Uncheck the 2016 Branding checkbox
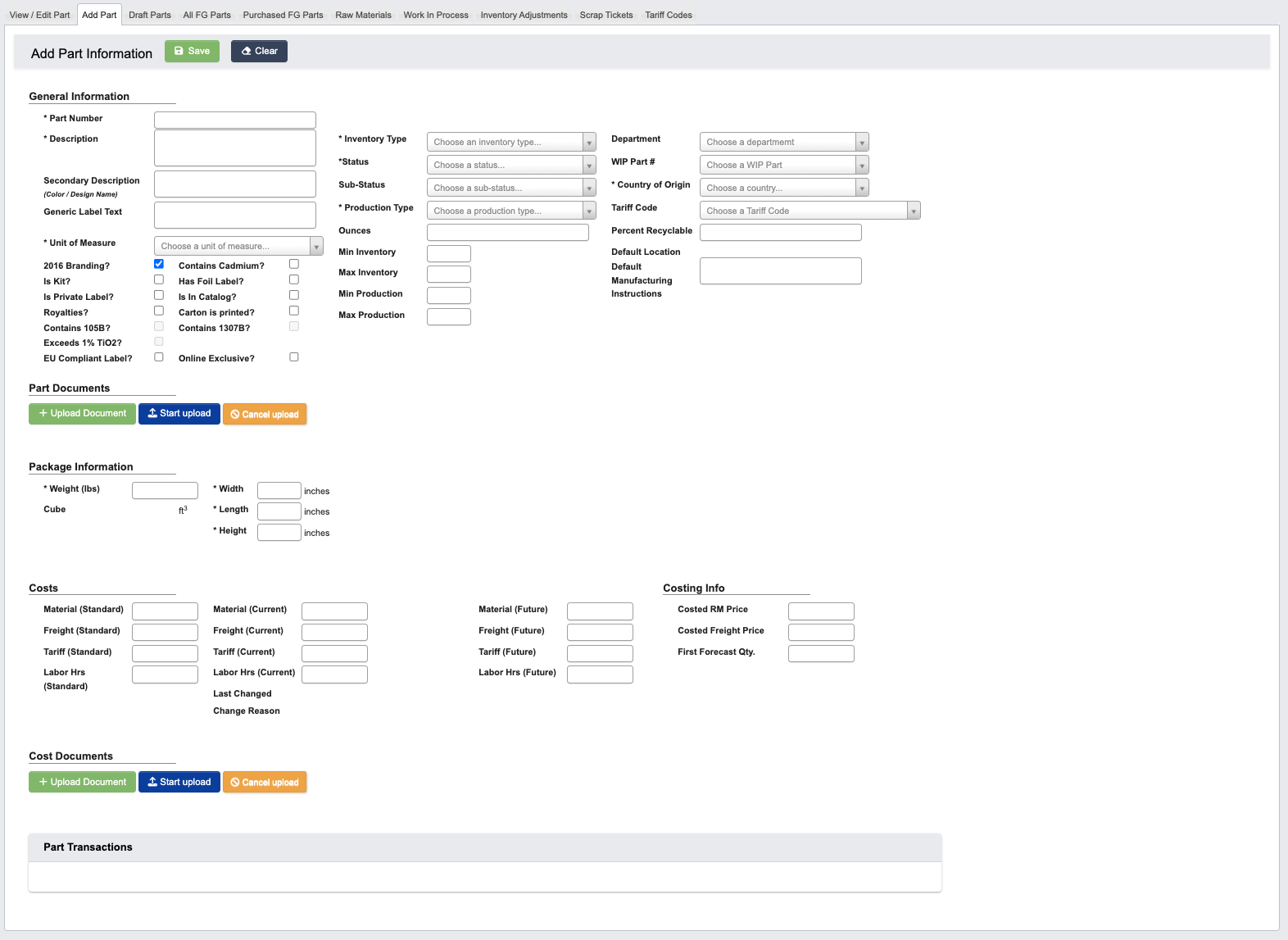Screen dimensions: 1288x940 (x=159, y=264)
